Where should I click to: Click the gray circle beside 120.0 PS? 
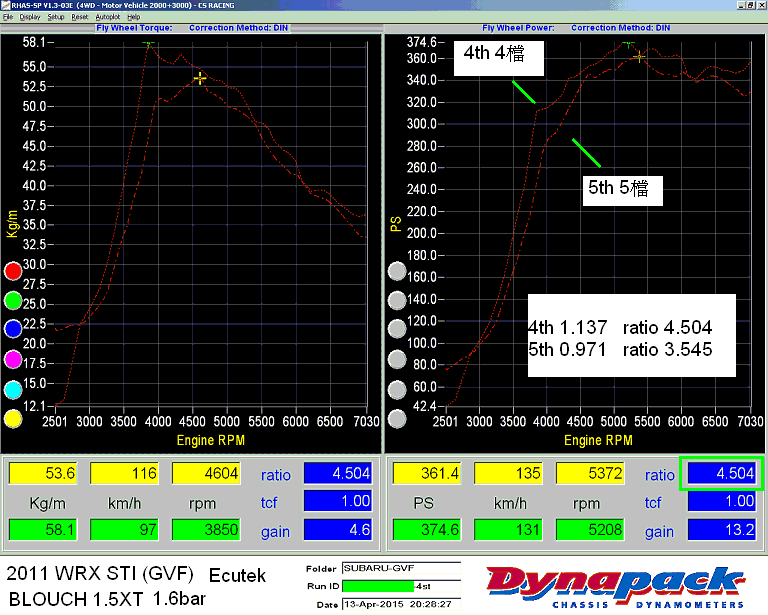(397, 329)
